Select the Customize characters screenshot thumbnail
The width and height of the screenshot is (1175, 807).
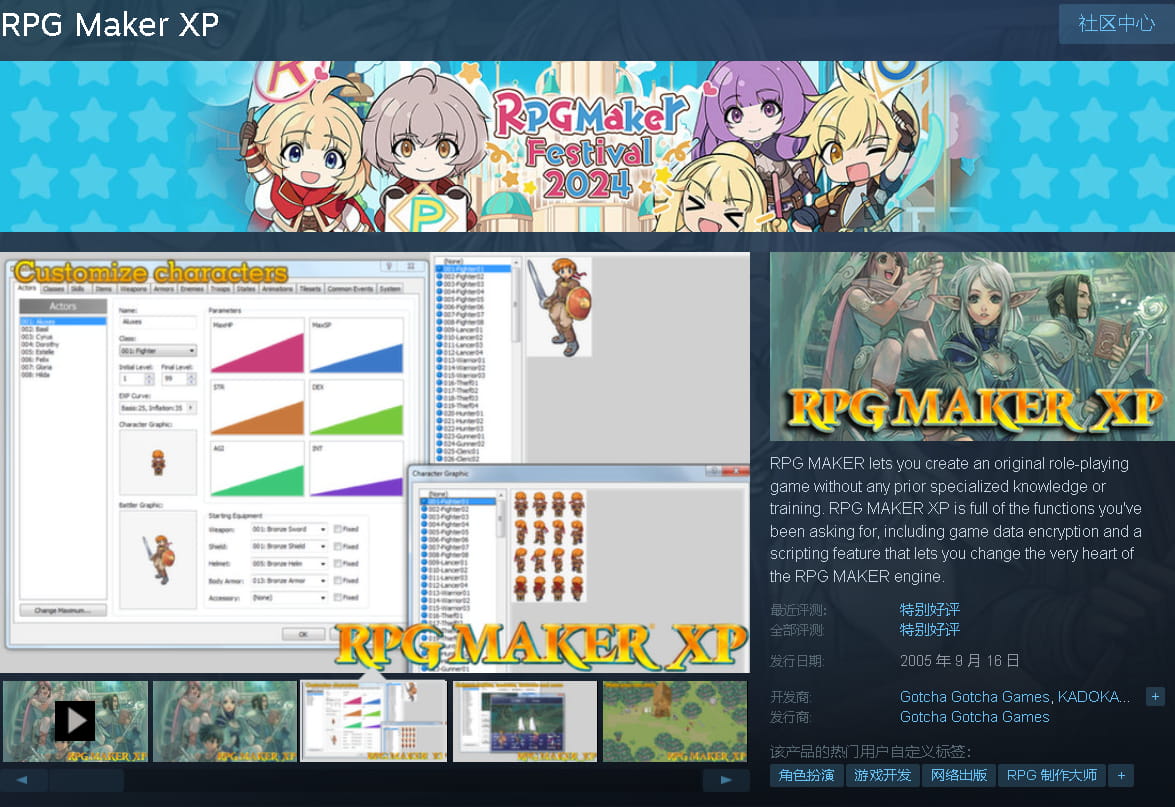coord(374,721)
